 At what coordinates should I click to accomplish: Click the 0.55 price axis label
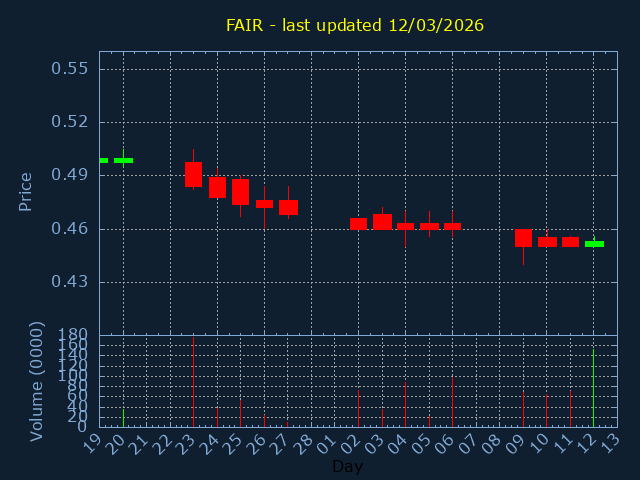click(x=70, y=69)
